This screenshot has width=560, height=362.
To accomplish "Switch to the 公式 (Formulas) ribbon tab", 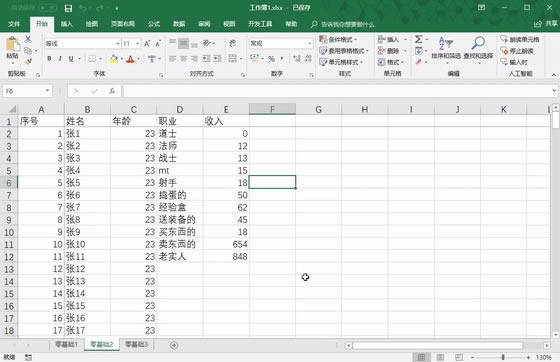I will pyautogui.click(x=154, y=24).
